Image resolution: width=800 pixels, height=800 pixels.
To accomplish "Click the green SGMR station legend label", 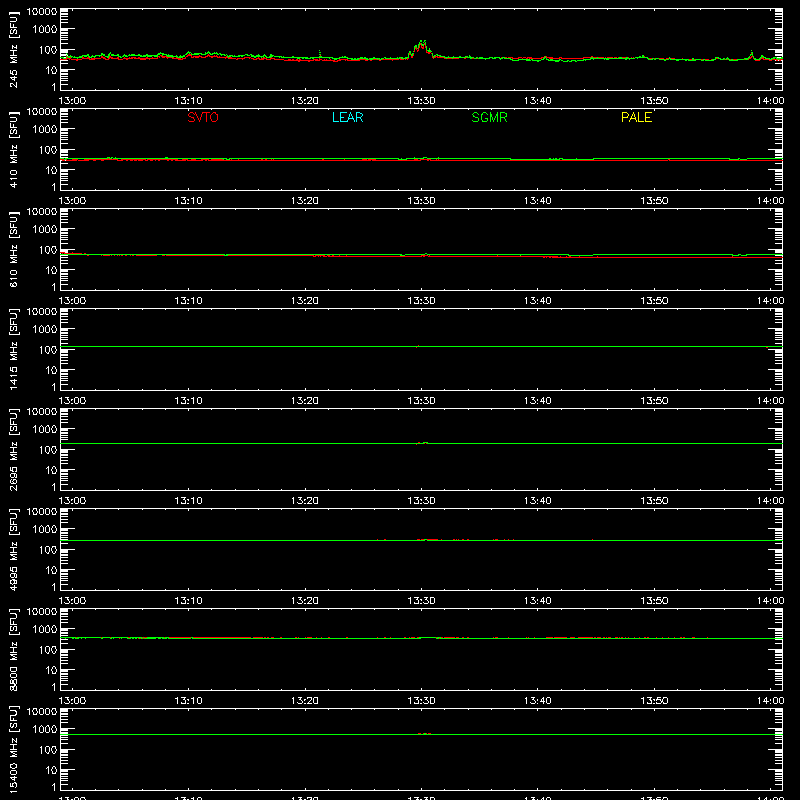I will (x=489, y=117).
